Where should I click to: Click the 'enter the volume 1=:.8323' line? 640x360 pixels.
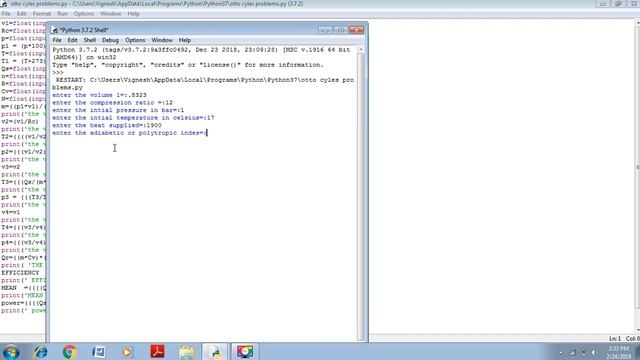[x=99, y=95]
